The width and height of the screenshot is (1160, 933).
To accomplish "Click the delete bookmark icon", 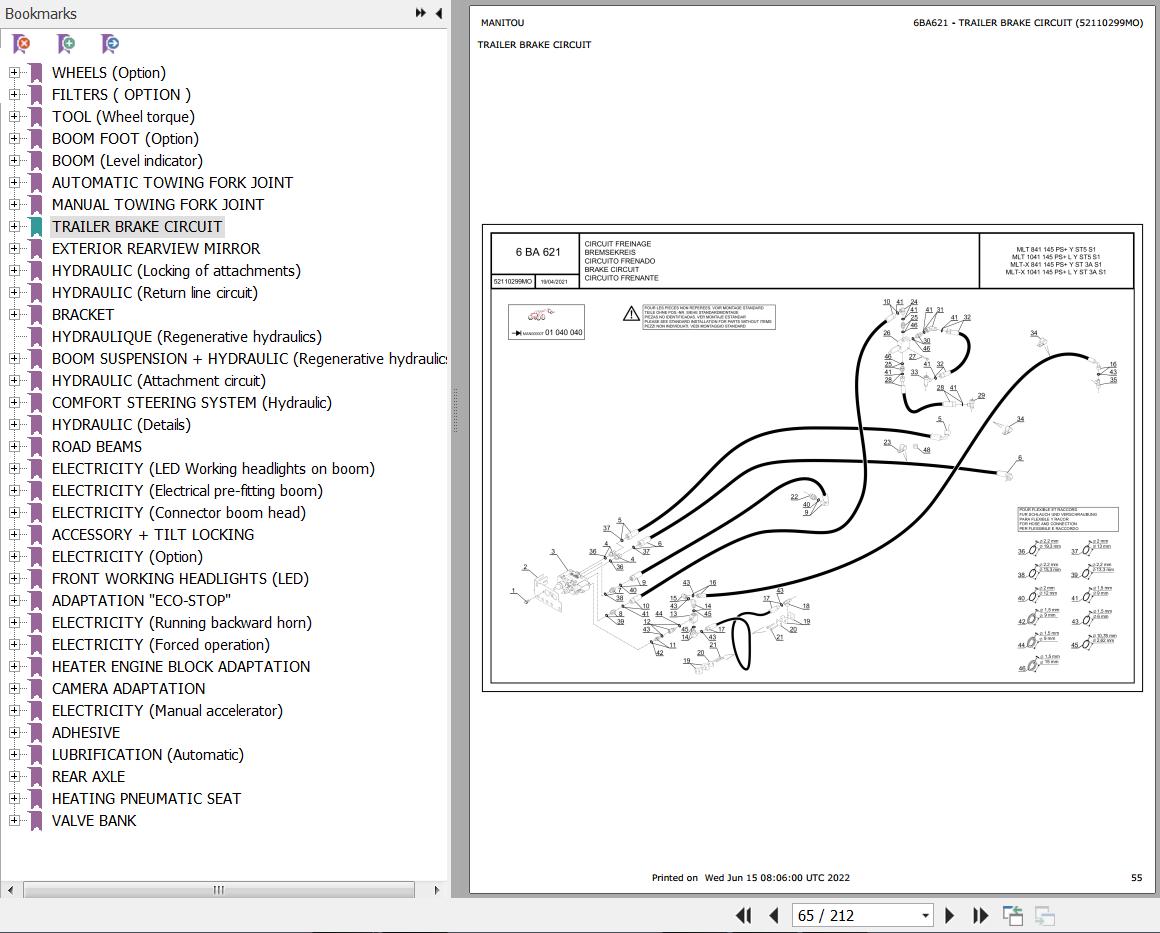I will click(x=21, y=44).
